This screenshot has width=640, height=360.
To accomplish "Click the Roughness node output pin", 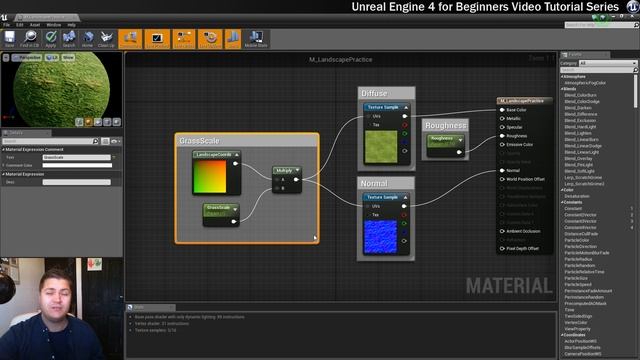I will coord(459,152).
